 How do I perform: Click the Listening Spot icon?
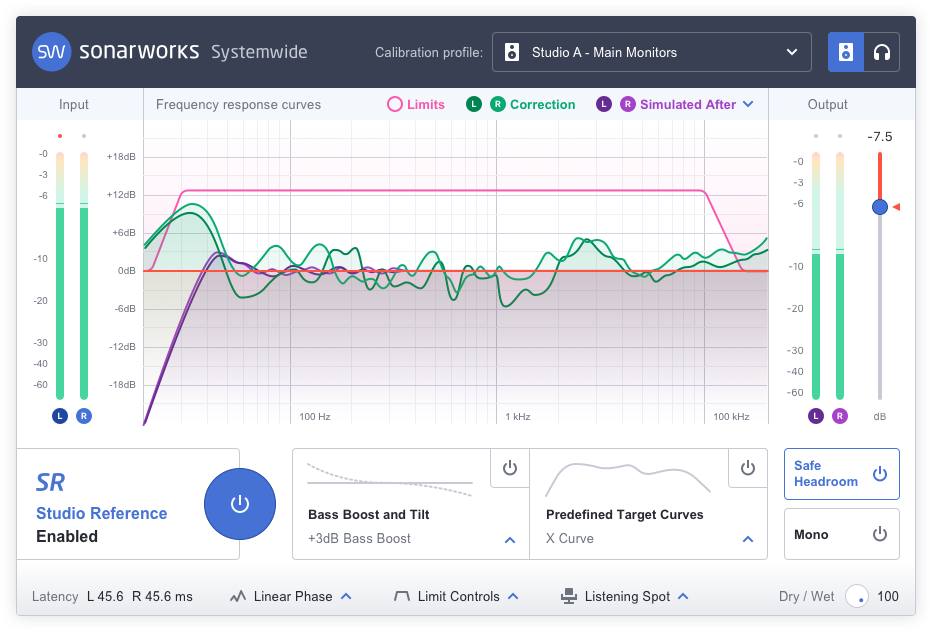point(570,596)
